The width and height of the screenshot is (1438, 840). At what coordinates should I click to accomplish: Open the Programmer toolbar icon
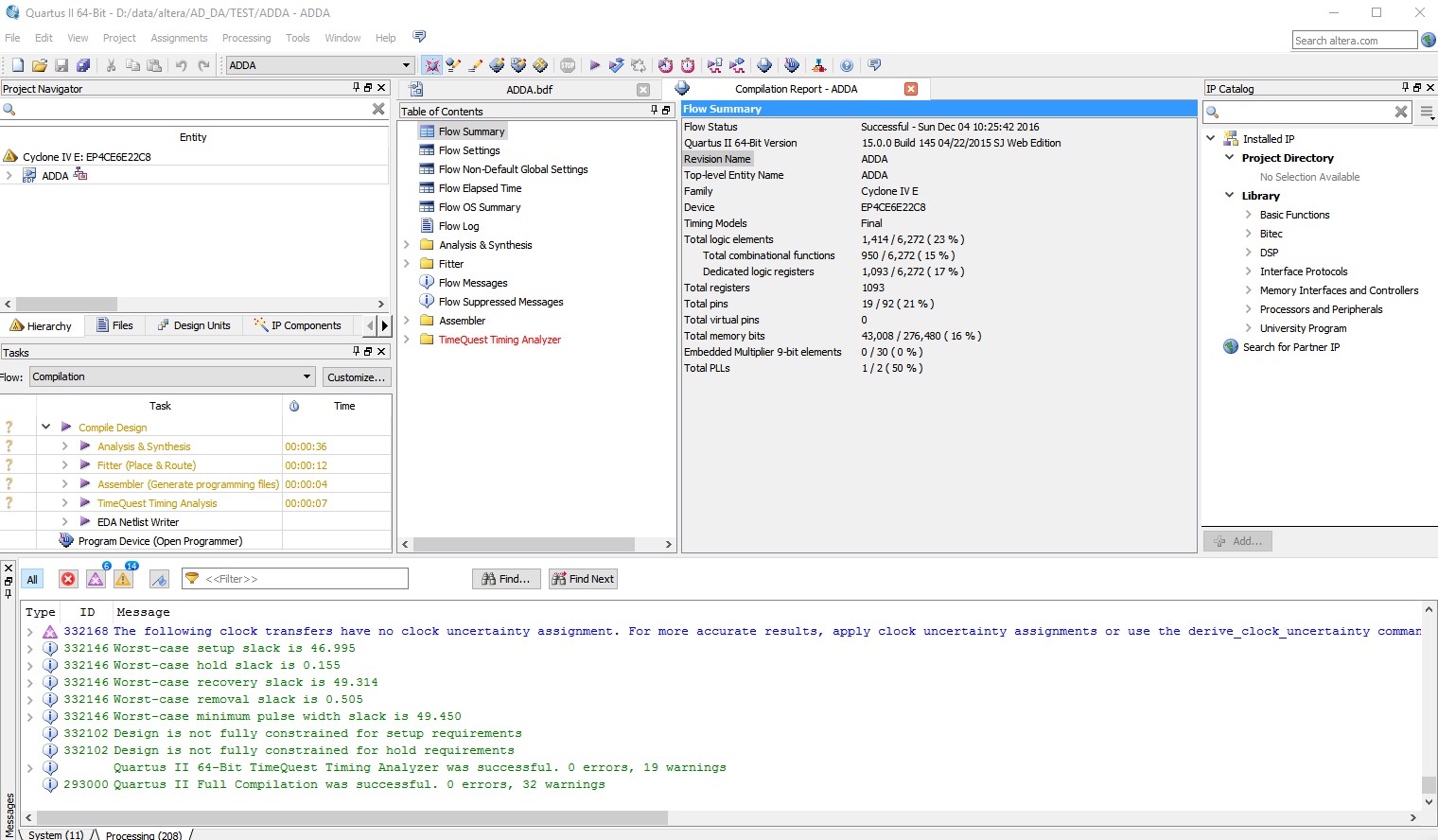pyautogui.click(x=792, y=65)
